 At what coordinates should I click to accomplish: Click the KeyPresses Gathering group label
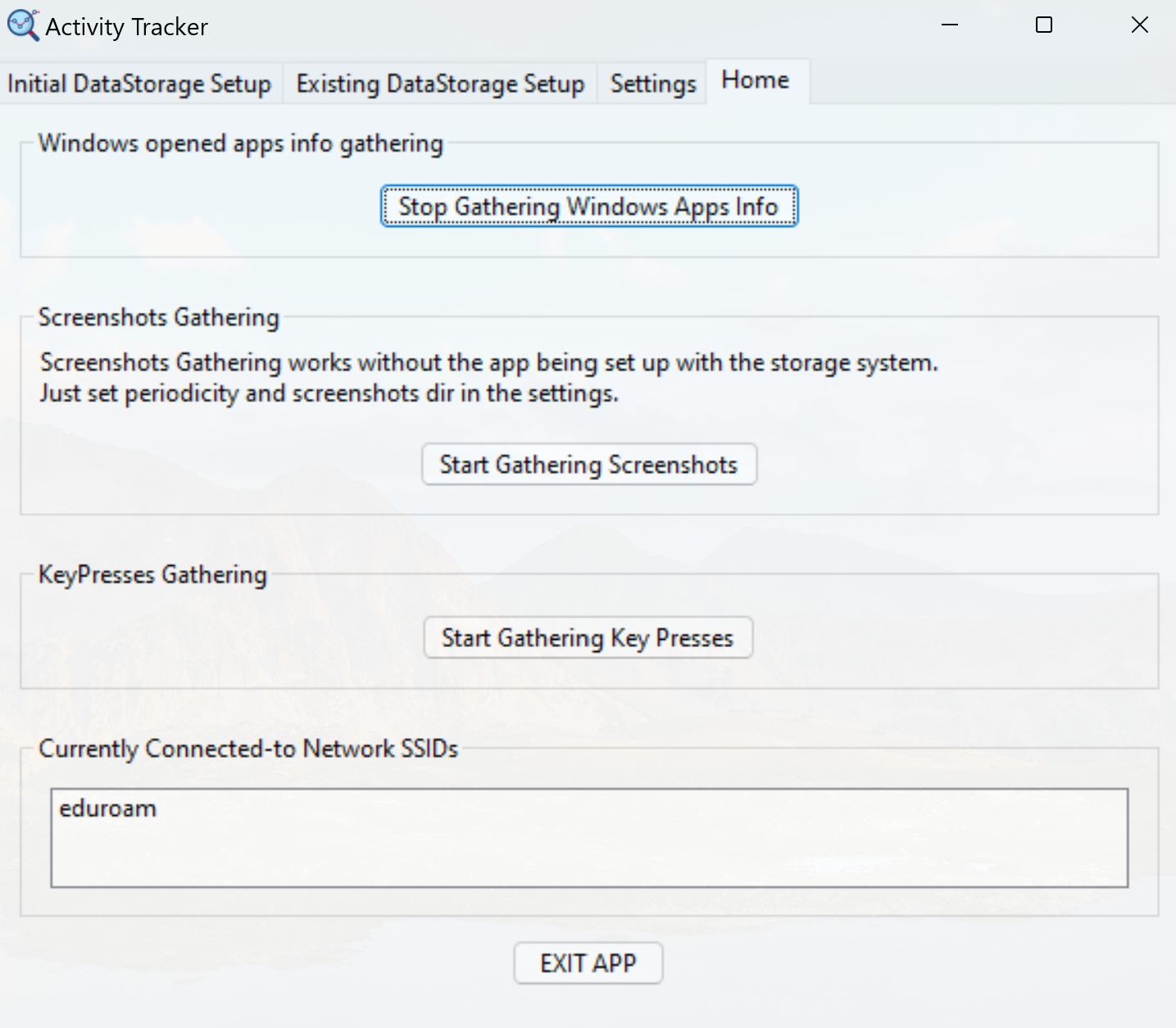[153, 575]
